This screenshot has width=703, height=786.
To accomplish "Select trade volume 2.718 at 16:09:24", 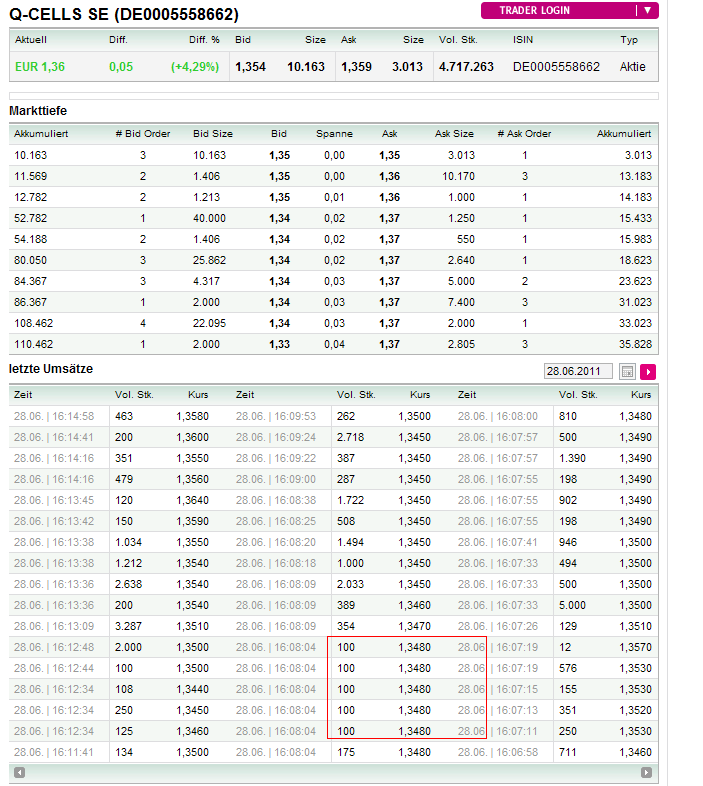I will [350, 437].
